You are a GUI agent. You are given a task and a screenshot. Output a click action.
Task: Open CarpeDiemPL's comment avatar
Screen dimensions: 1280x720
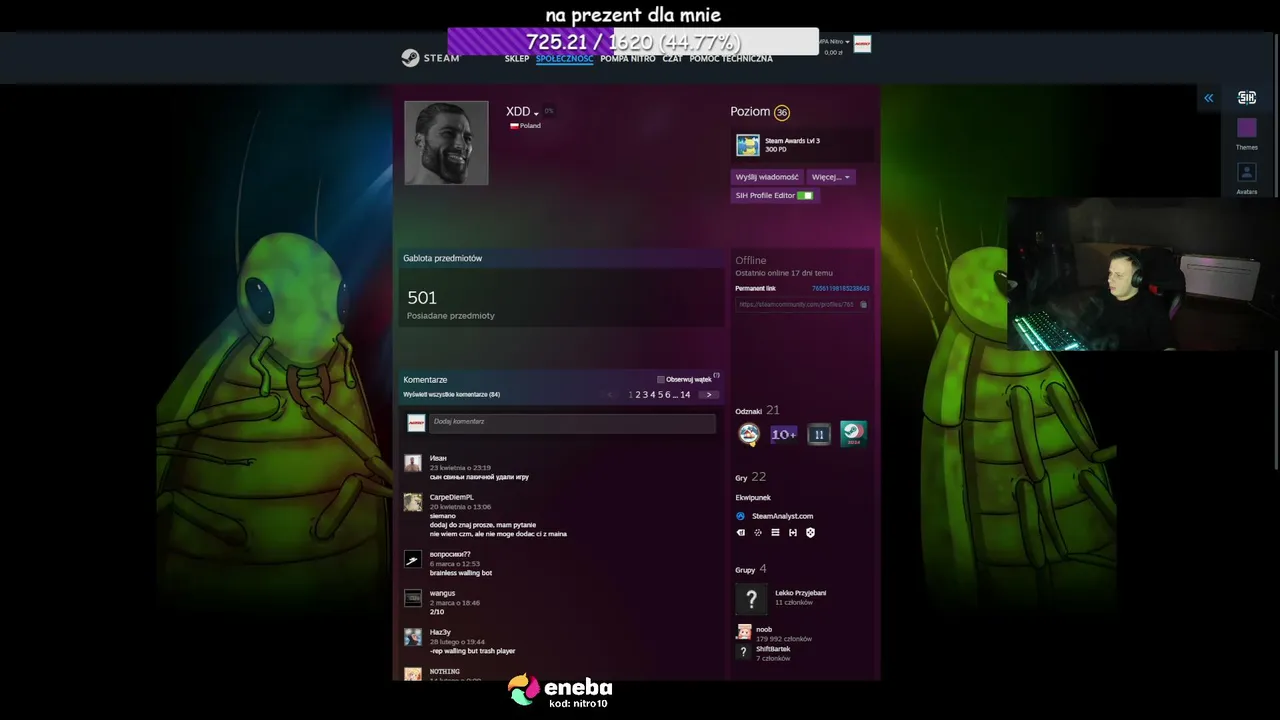[413, 502]
